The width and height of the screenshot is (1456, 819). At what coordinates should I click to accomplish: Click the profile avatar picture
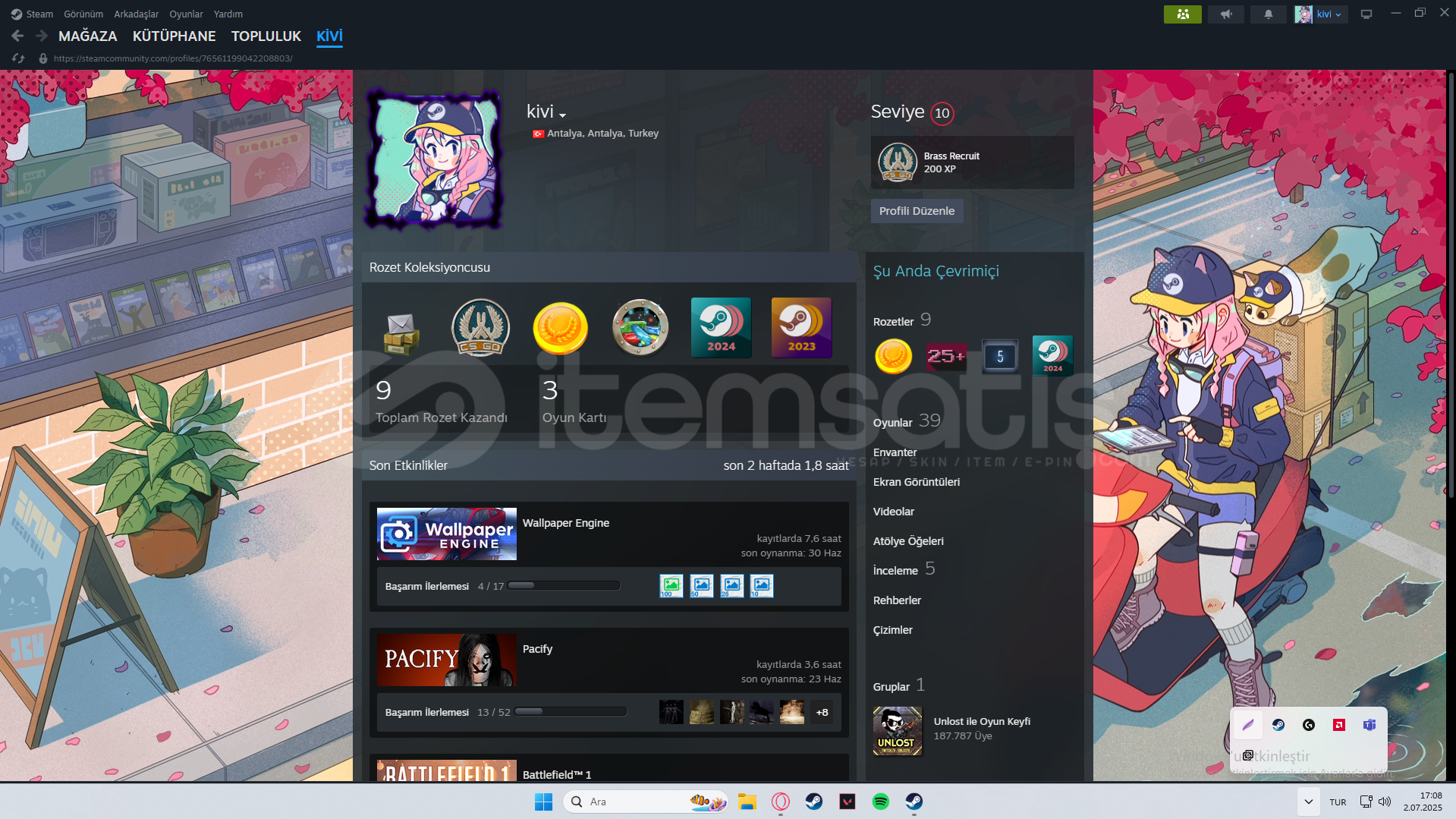pyautogui.click(x=434, y=160)
